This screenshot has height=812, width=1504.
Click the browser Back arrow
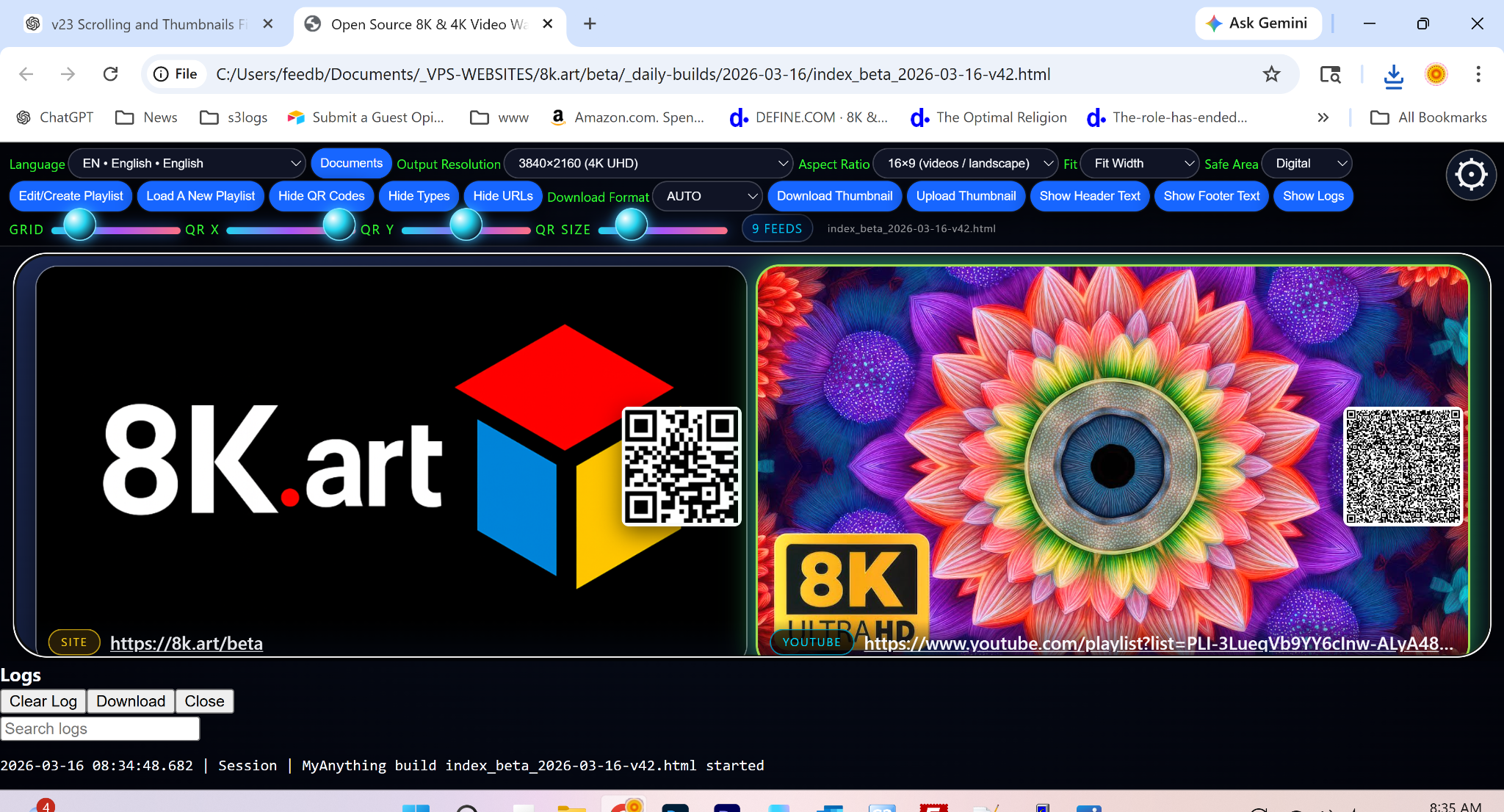[x=26, y=74]
